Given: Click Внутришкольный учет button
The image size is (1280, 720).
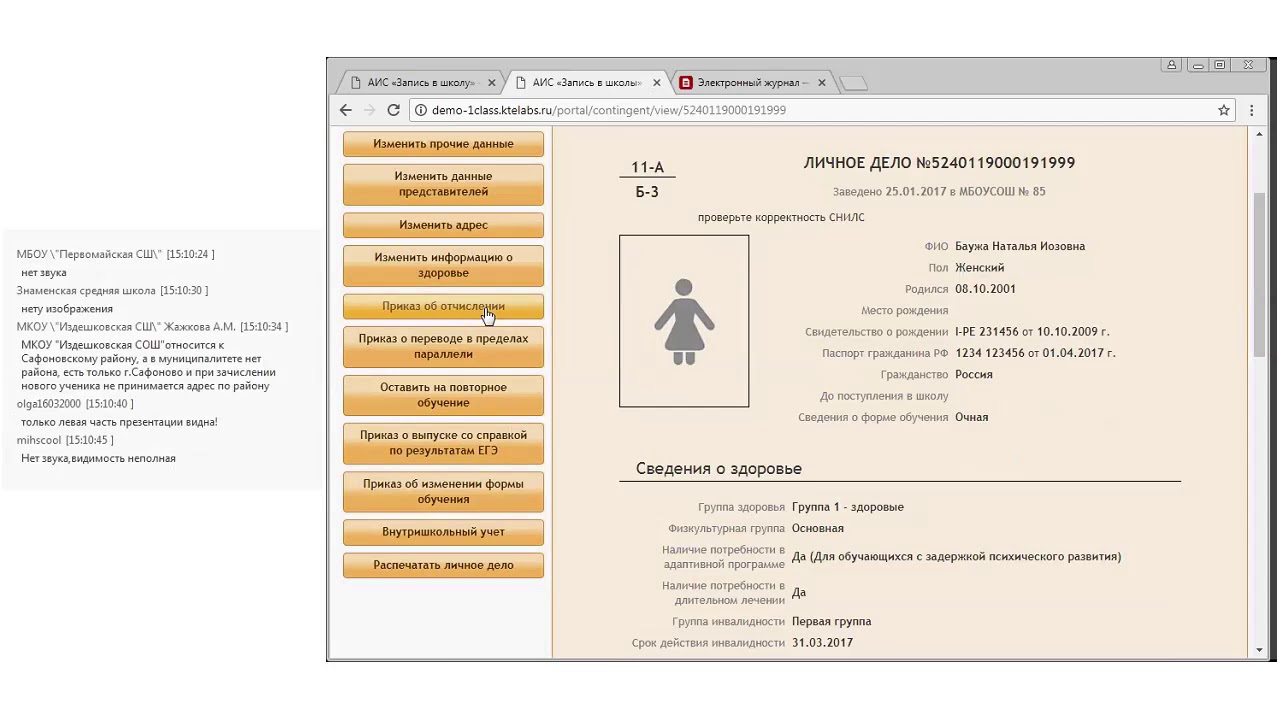Looking at the screenshot, I should coord(443,532).
